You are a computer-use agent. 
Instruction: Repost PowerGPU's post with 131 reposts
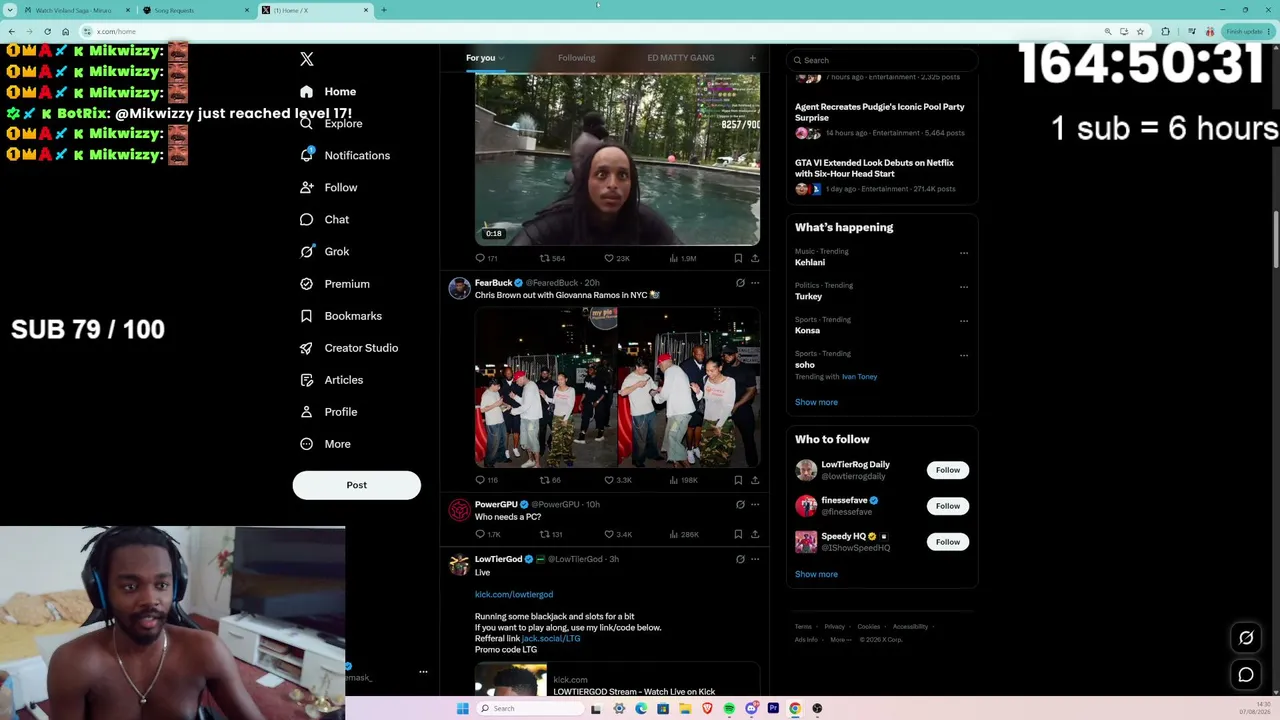(x=552, y=534)
